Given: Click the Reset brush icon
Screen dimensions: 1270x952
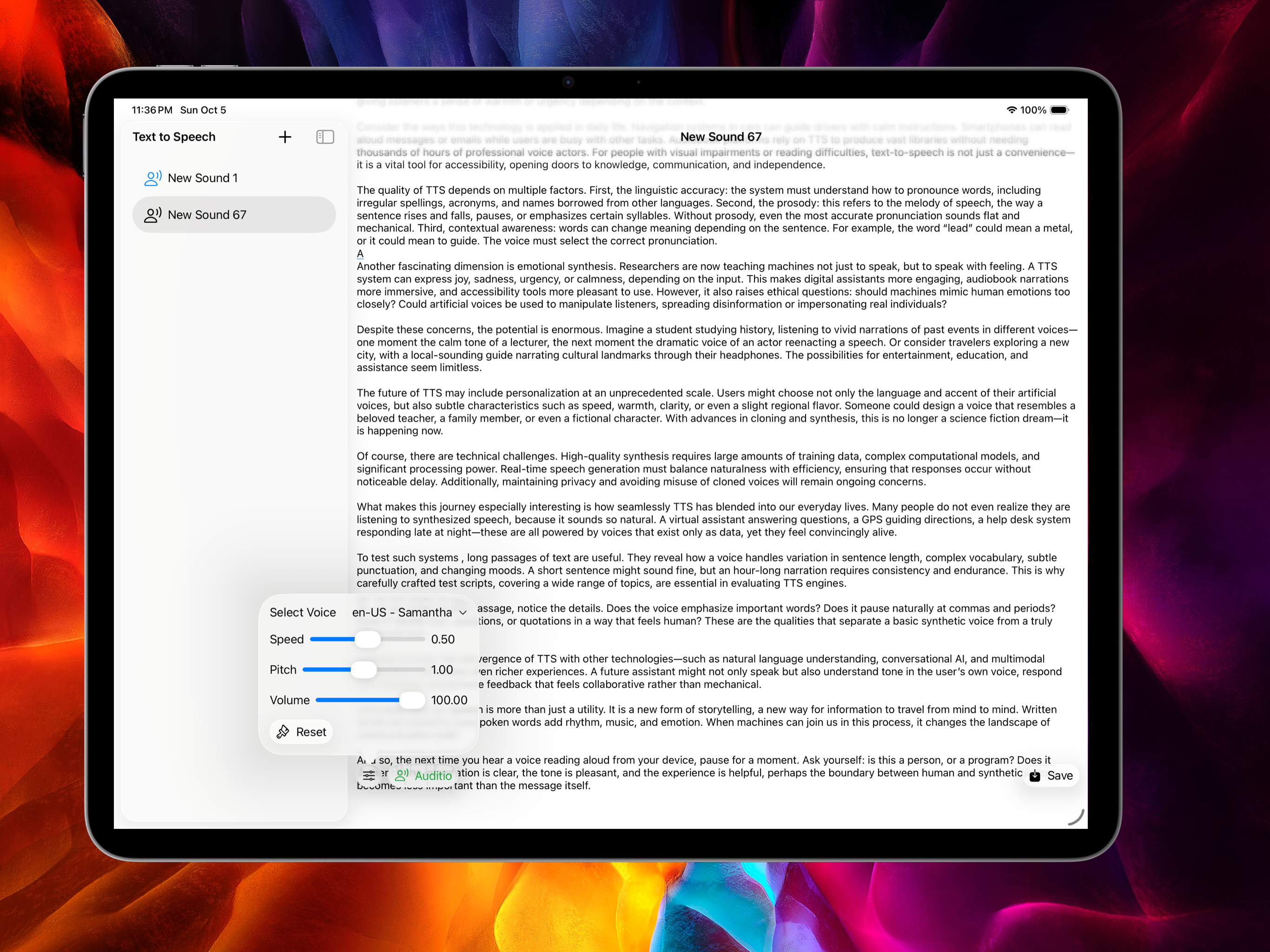Looking at the screenshot, I should (x=283, y=732).
